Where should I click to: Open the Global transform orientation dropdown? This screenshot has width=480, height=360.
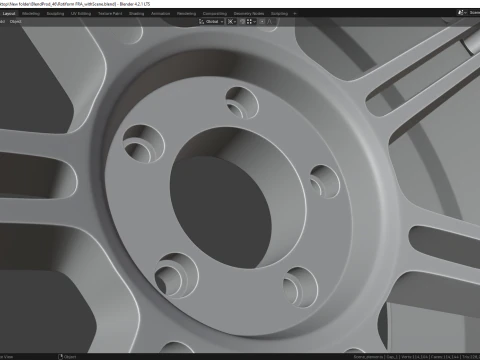tap(211, 22)
